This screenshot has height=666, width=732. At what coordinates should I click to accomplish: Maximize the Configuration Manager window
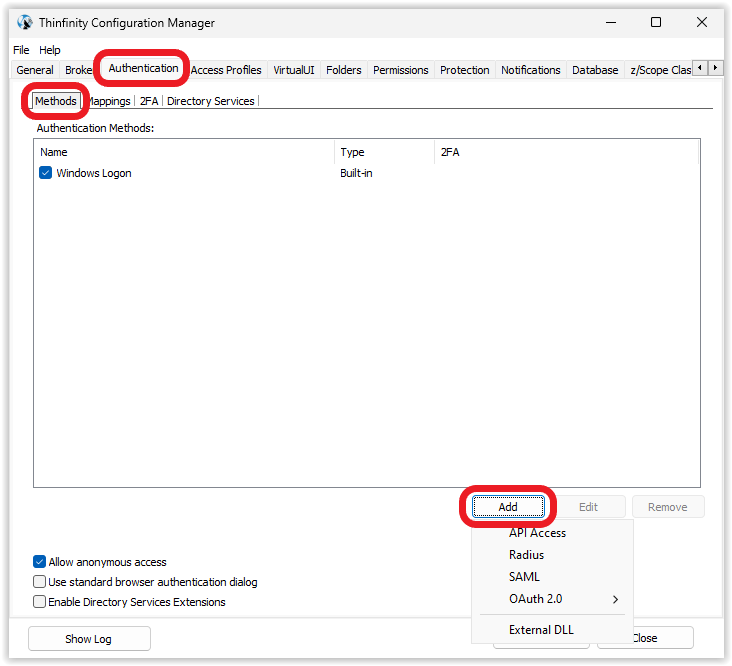[x=656, y=22]
